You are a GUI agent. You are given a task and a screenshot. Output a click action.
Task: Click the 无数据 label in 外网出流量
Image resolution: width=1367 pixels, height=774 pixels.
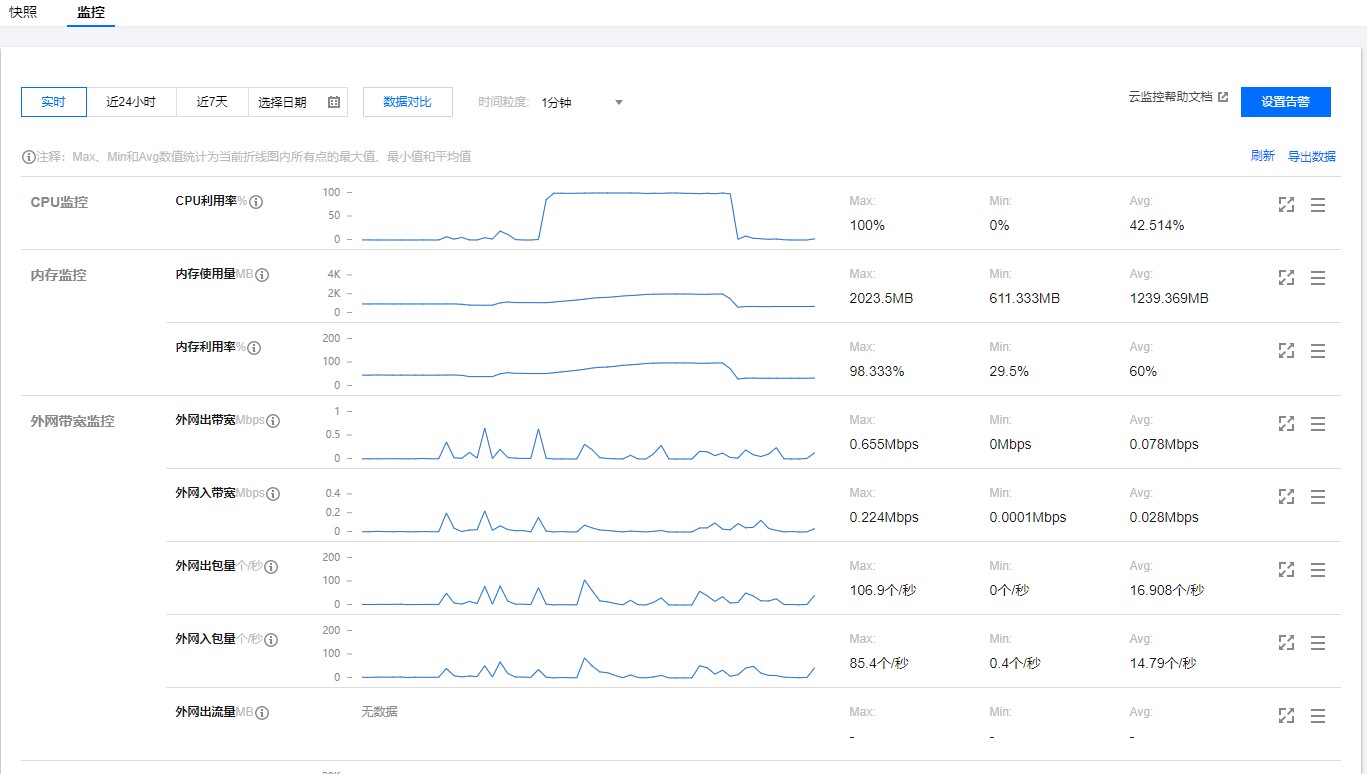click(379, 712)
